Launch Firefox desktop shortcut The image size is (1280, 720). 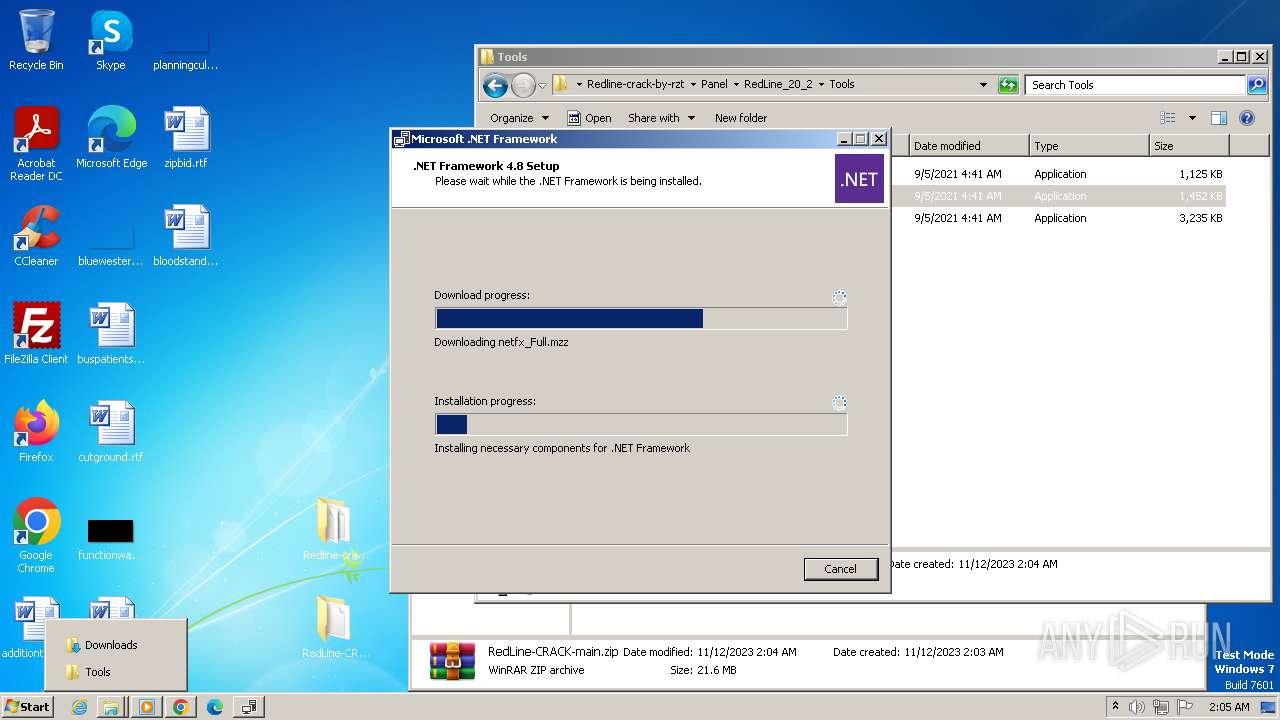click(36, 432)
